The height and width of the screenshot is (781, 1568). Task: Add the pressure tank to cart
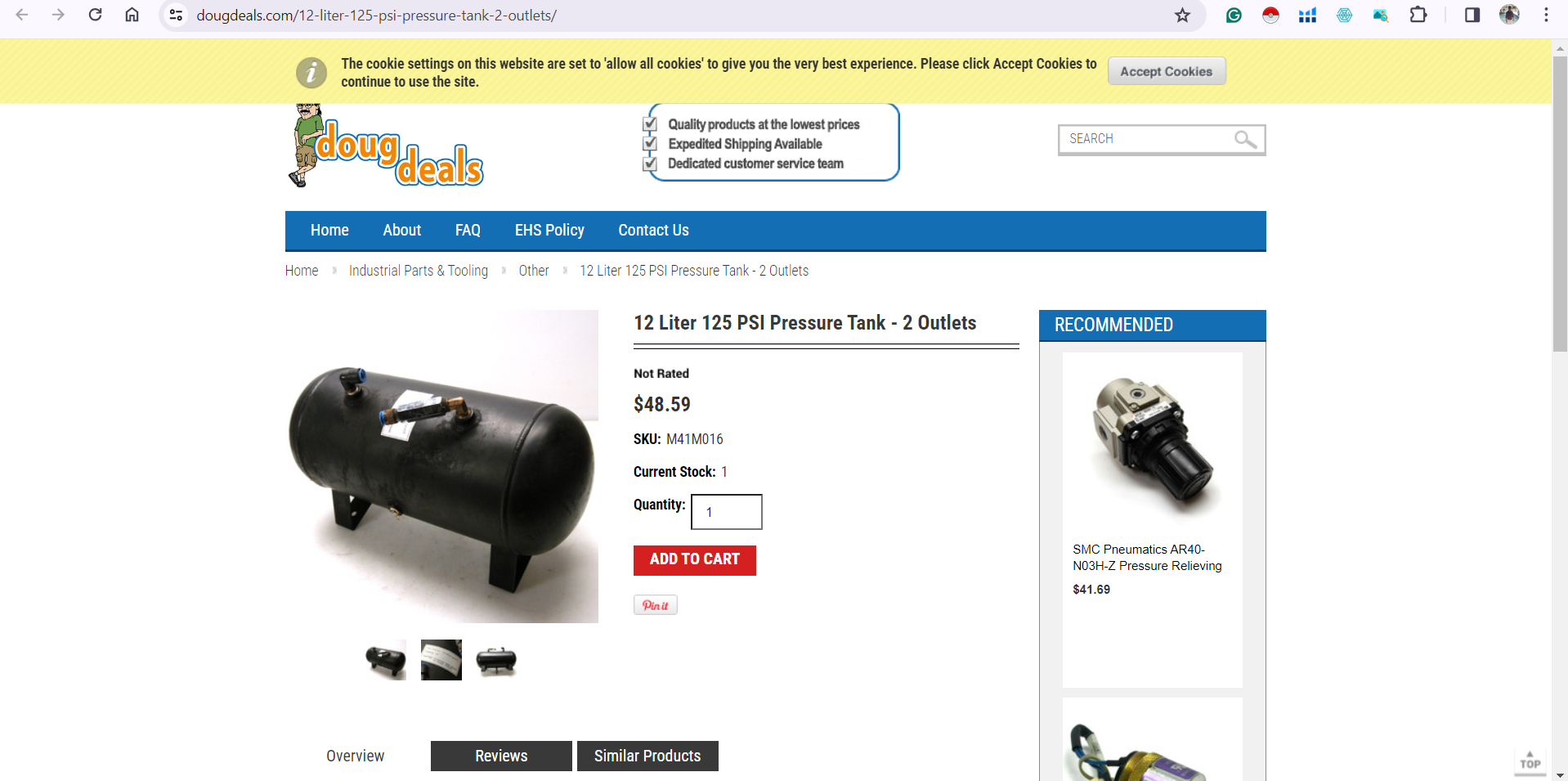click(x=695, y=560)
